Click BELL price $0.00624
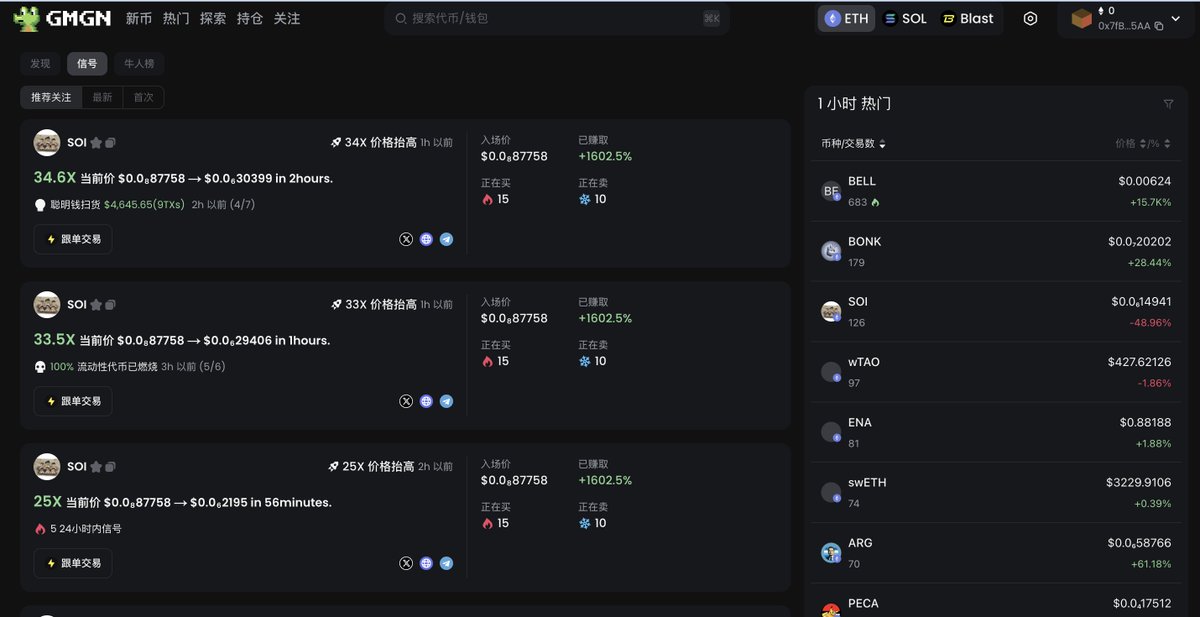Image resolution: width=1200 pixels, height=617 pixels. tap(1144, 181)
